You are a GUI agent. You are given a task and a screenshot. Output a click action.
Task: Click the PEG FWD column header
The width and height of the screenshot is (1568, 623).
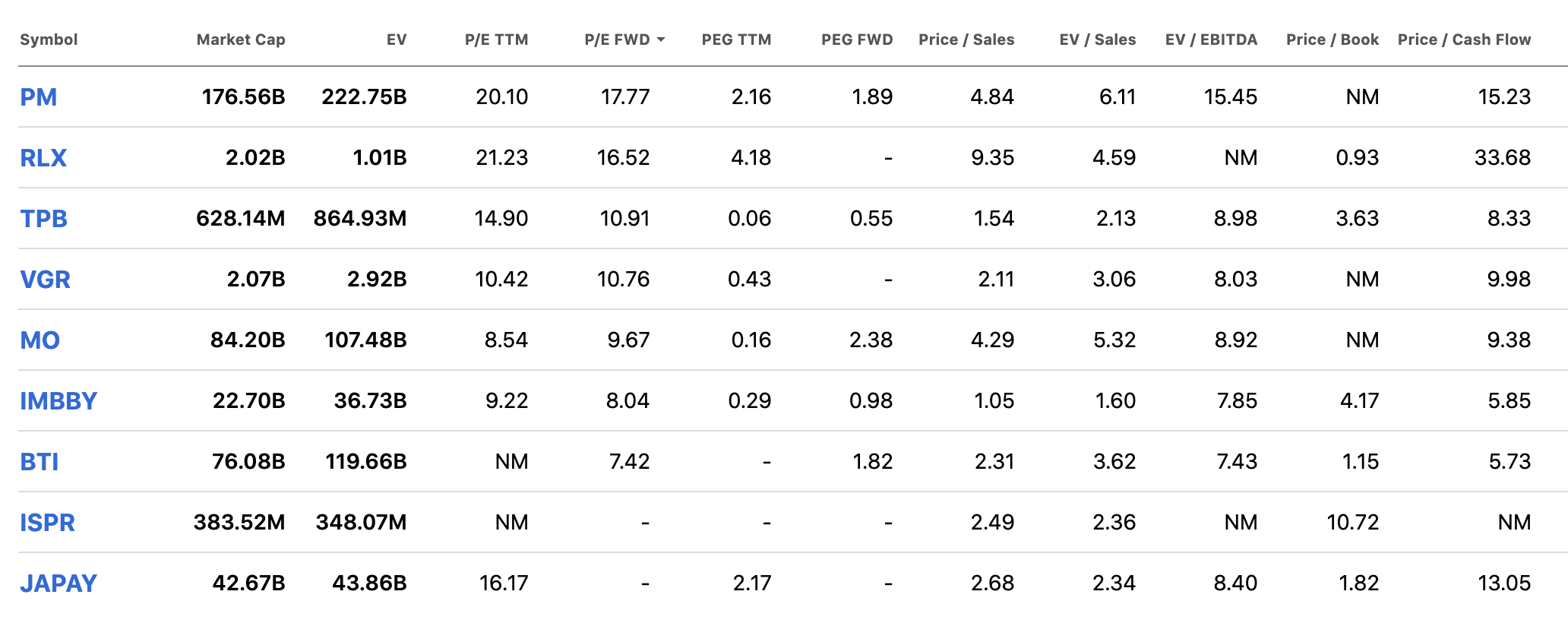pos(857,40)
